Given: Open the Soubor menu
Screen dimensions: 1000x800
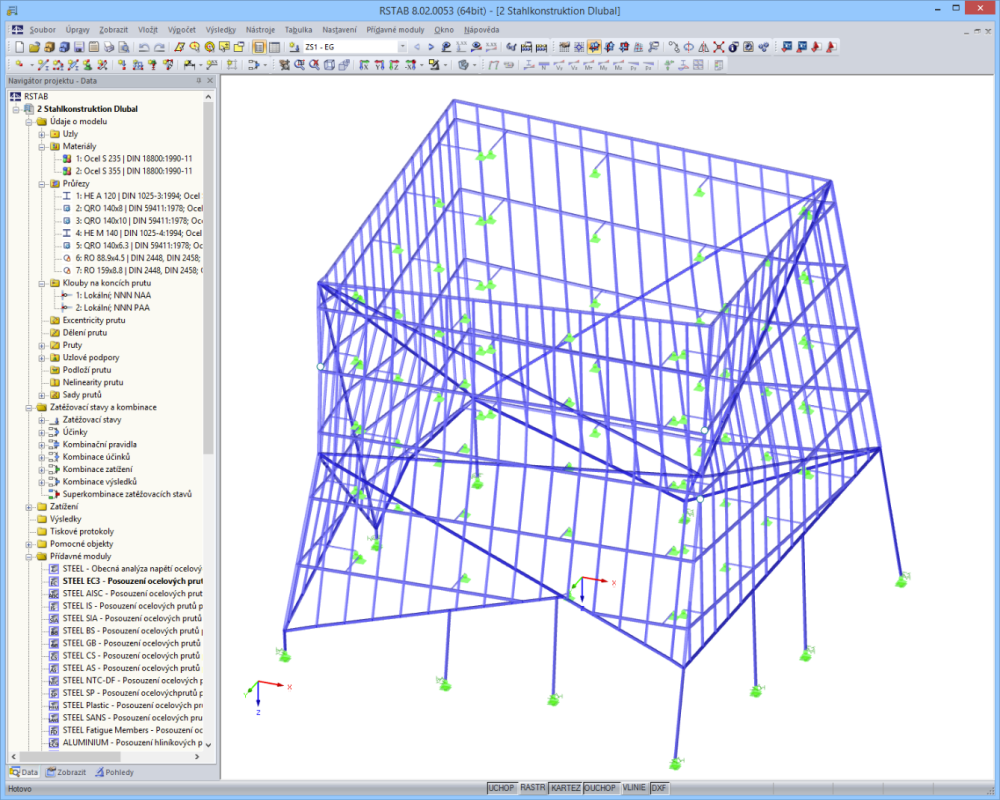Looking at the screenshot, I should (x=42, y=29).
